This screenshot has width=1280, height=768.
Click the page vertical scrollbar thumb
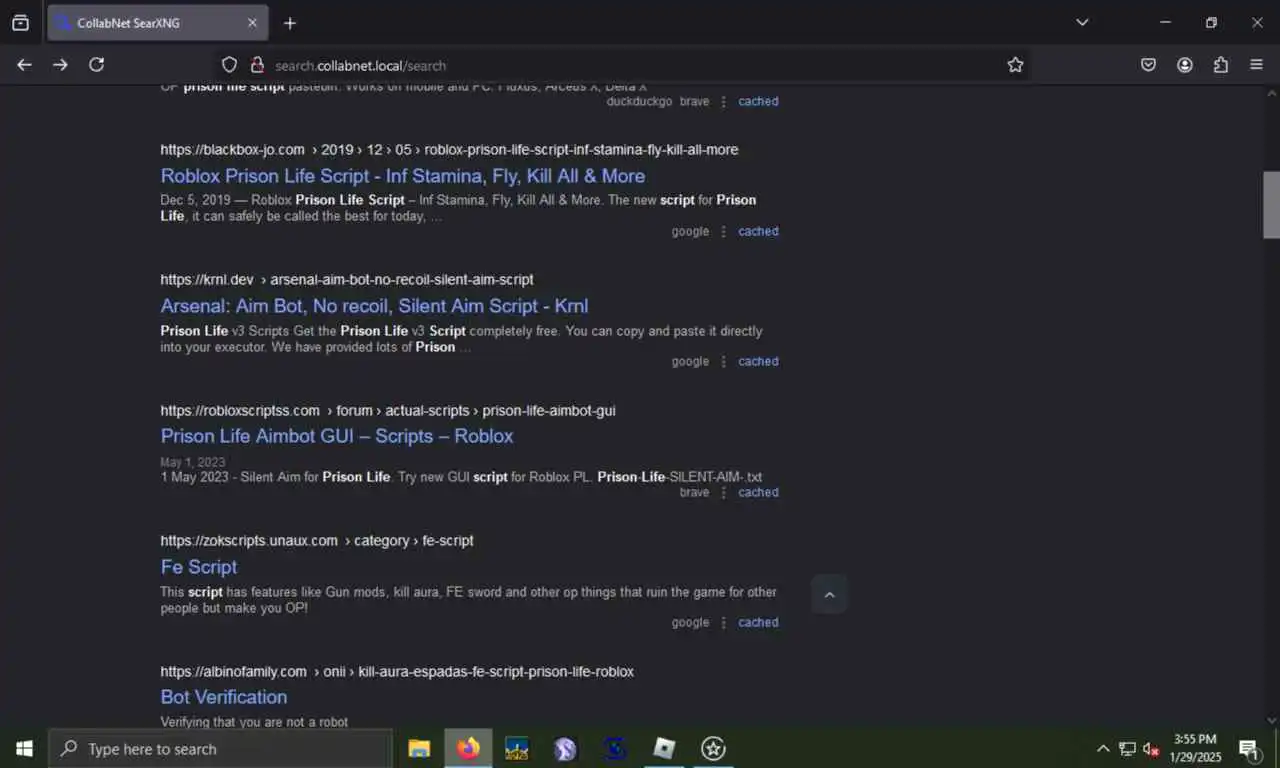[1271, 205]
